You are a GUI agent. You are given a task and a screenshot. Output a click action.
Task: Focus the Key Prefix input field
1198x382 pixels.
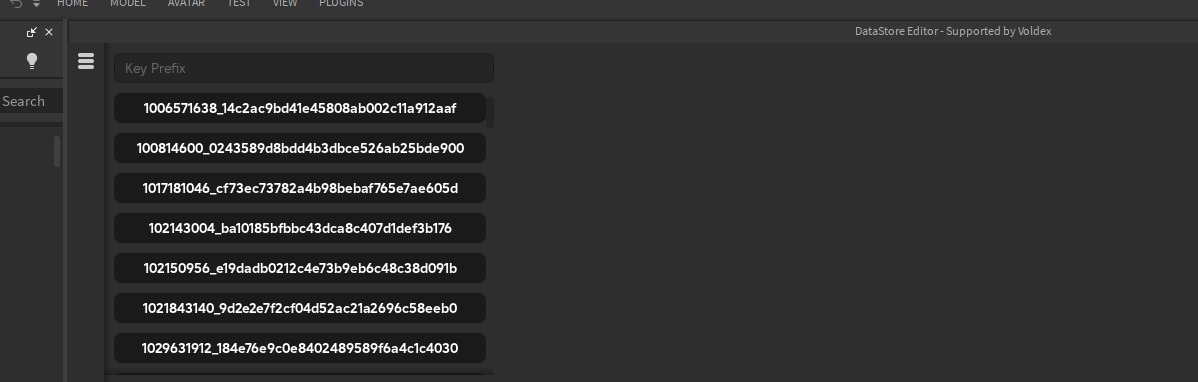point(304,68)
